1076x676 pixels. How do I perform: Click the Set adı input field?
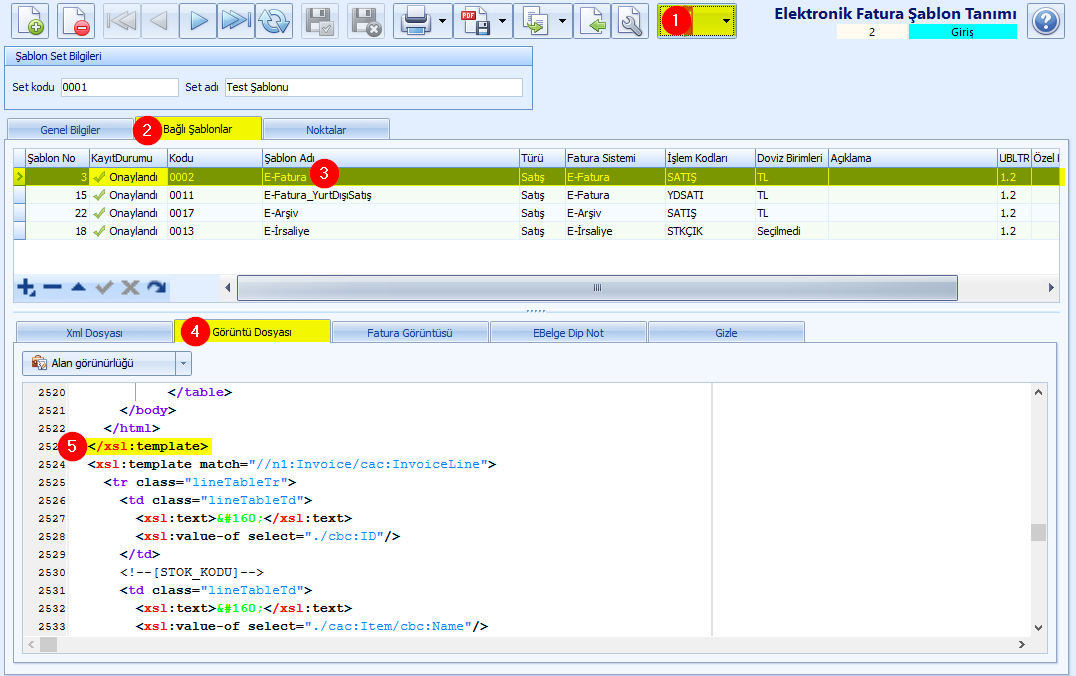(373, 87)
